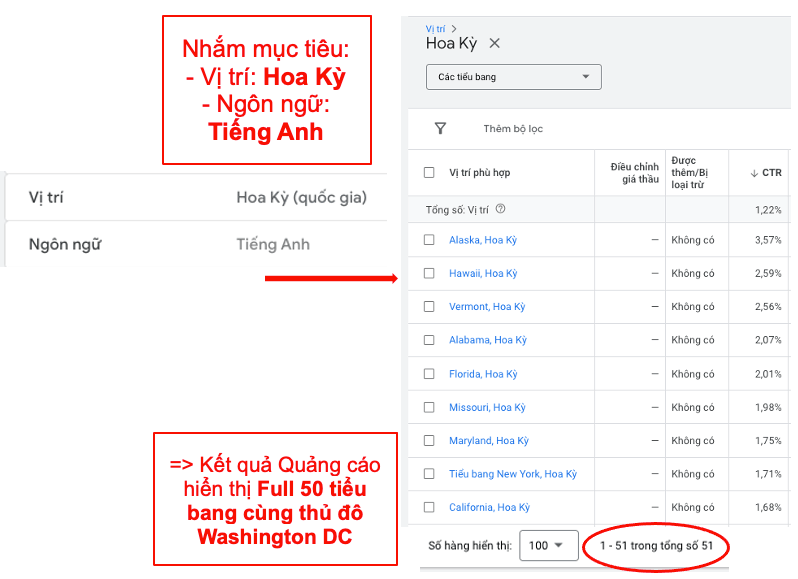Check the Hawaii, Hoa Kỳ row checkbox
The width and height of the screenshot is (798, 579).
(x=429, y=273)
